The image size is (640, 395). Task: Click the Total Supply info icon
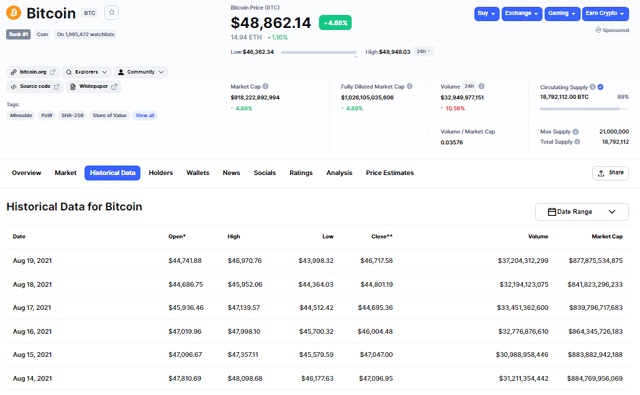click(x=577, y=142)
